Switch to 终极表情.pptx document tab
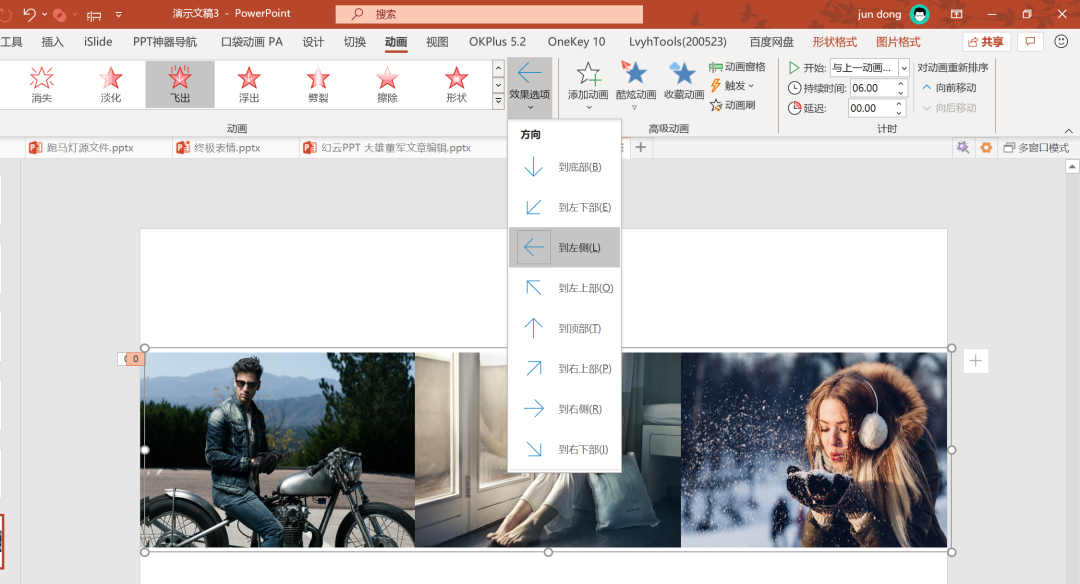 click(227, 147)
